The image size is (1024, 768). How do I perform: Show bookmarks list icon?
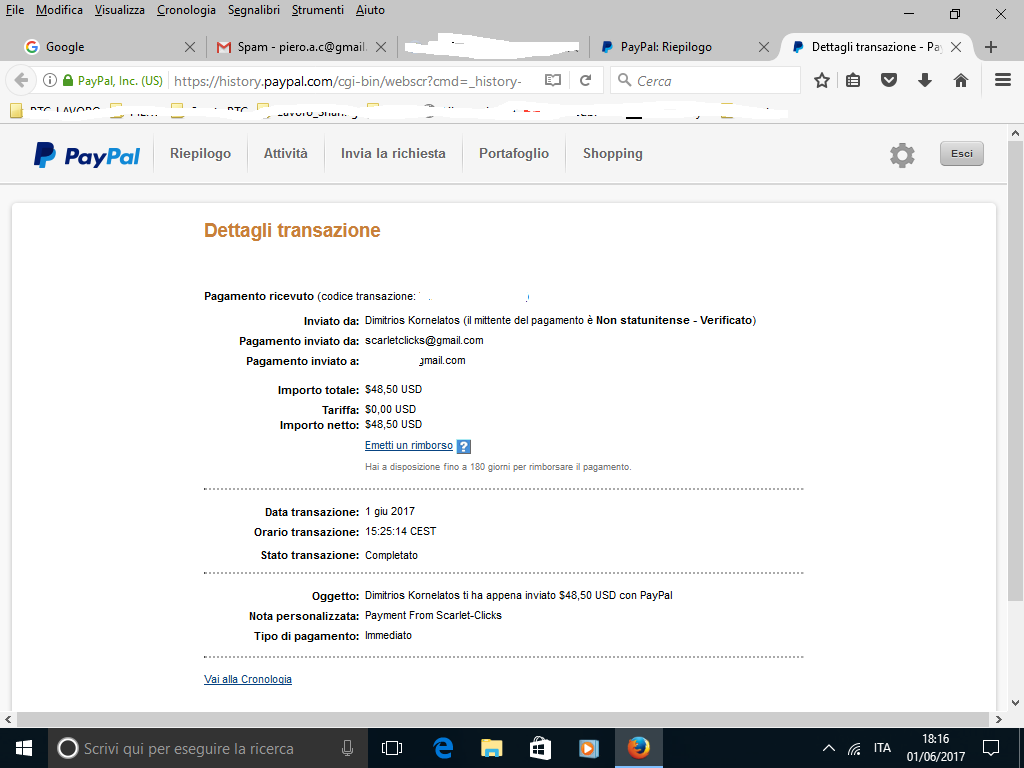pos(853,80)
